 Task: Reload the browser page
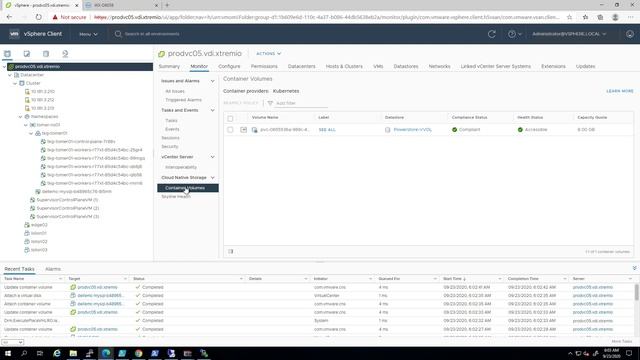click(x=38, y=17)
